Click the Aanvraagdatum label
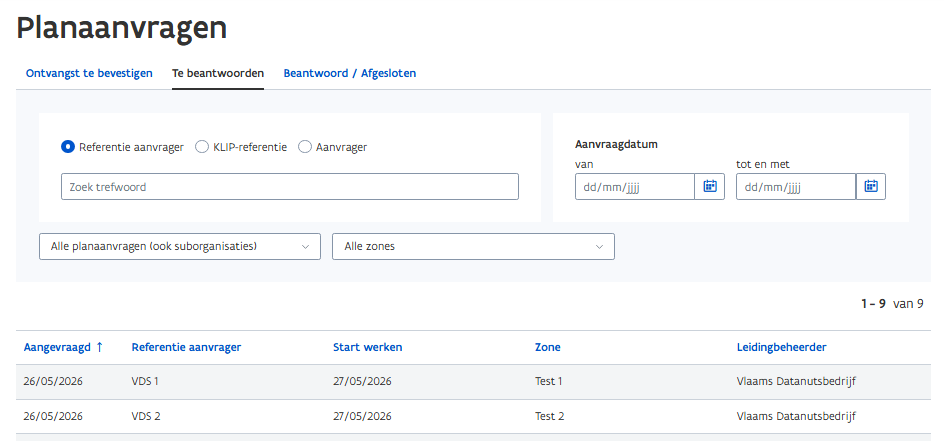The height and width of the screenshot is (441, 944). (616, 144)
